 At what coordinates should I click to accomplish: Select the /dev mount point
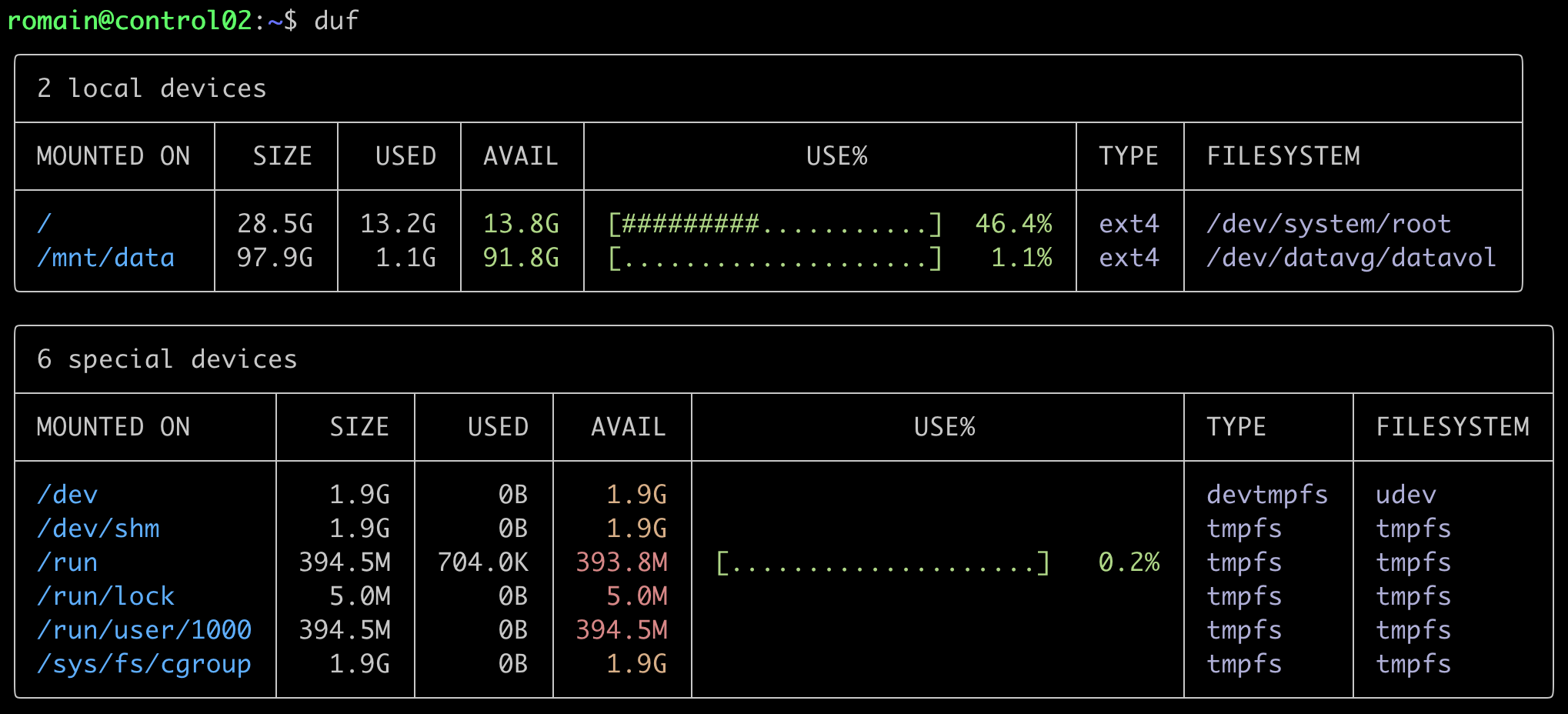[x=68, y=495]
